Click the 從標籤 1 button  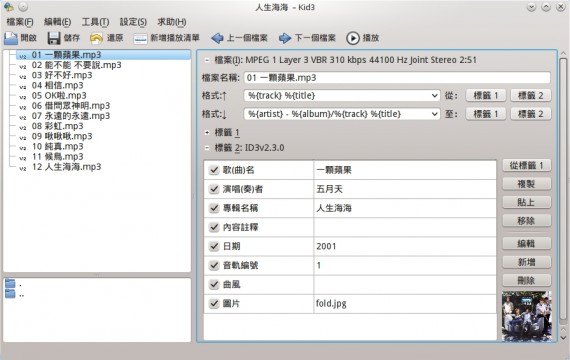(526, 165)
